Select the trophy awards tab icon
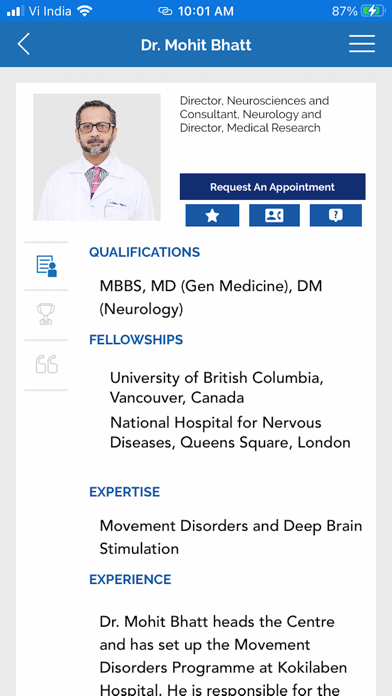392x696 pixels. coord(46,314)
